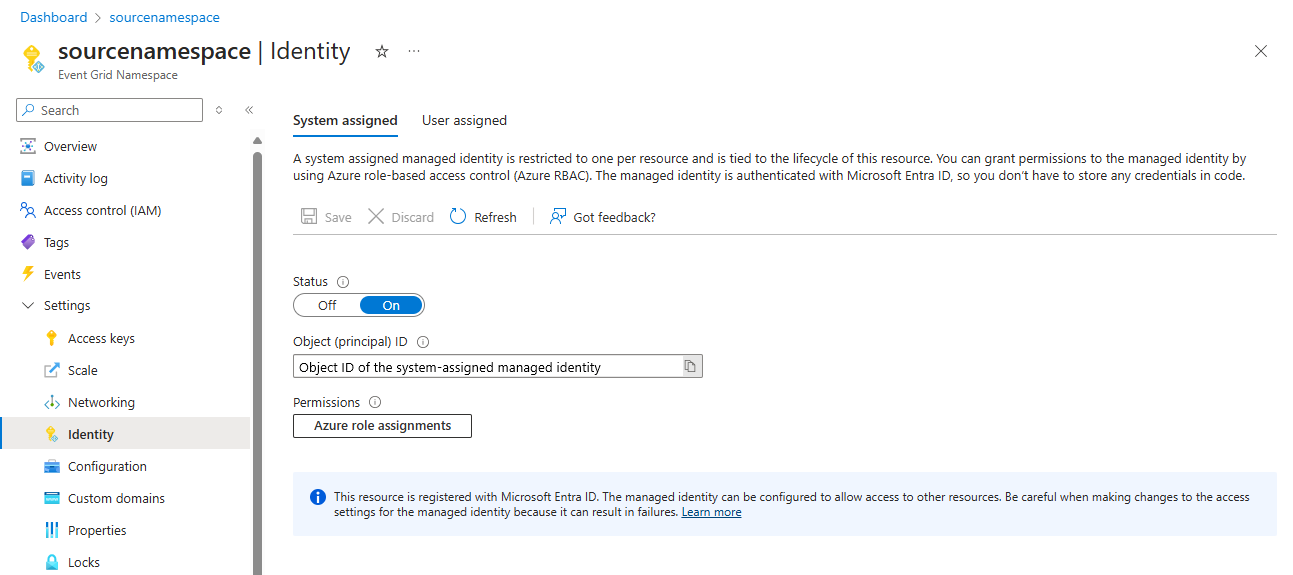Switch to the User assigned tab

point(464,120)
